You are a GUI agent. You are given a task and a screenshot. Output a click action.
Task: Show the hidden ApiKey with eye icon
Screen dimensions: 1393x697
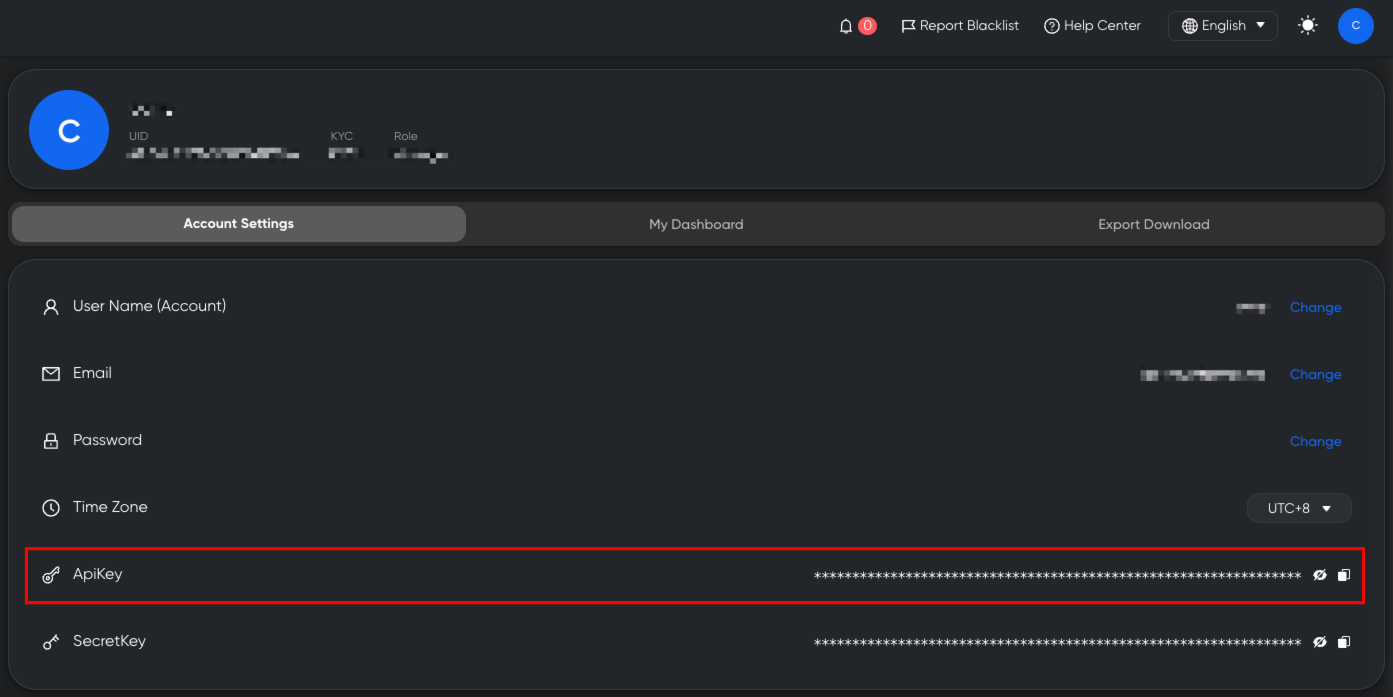coord(1319,575)
